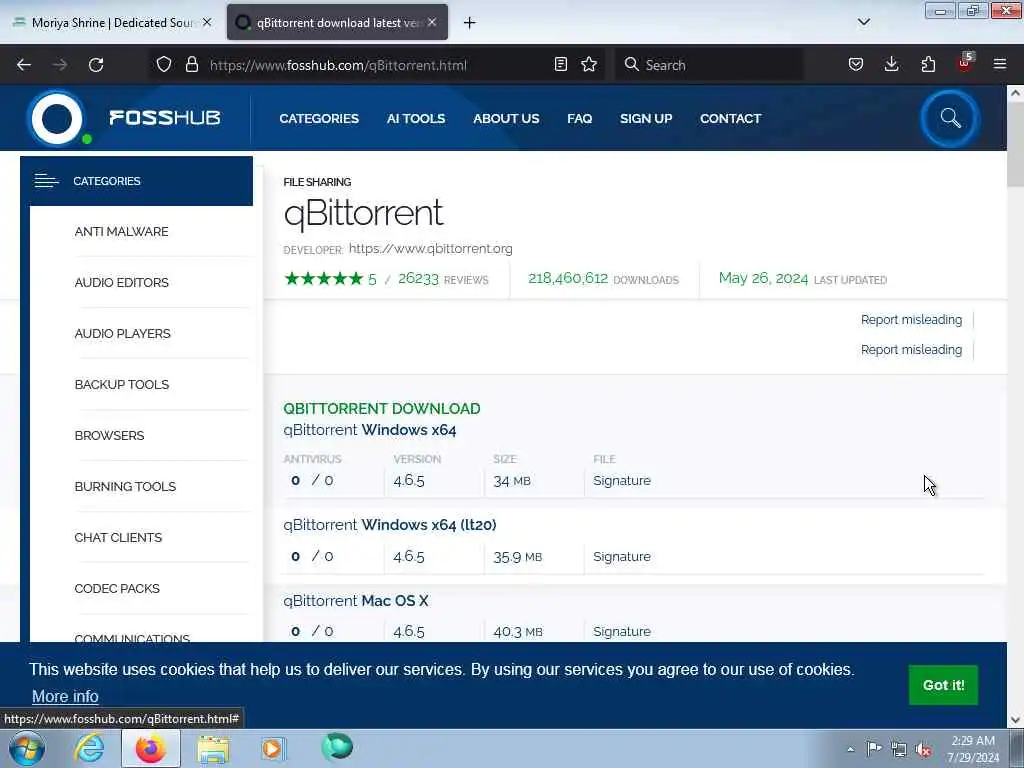This screenshot has height=768, width=1024.
Task: Close the Moriya Shrine tab
Action: [x=207, y=22]
